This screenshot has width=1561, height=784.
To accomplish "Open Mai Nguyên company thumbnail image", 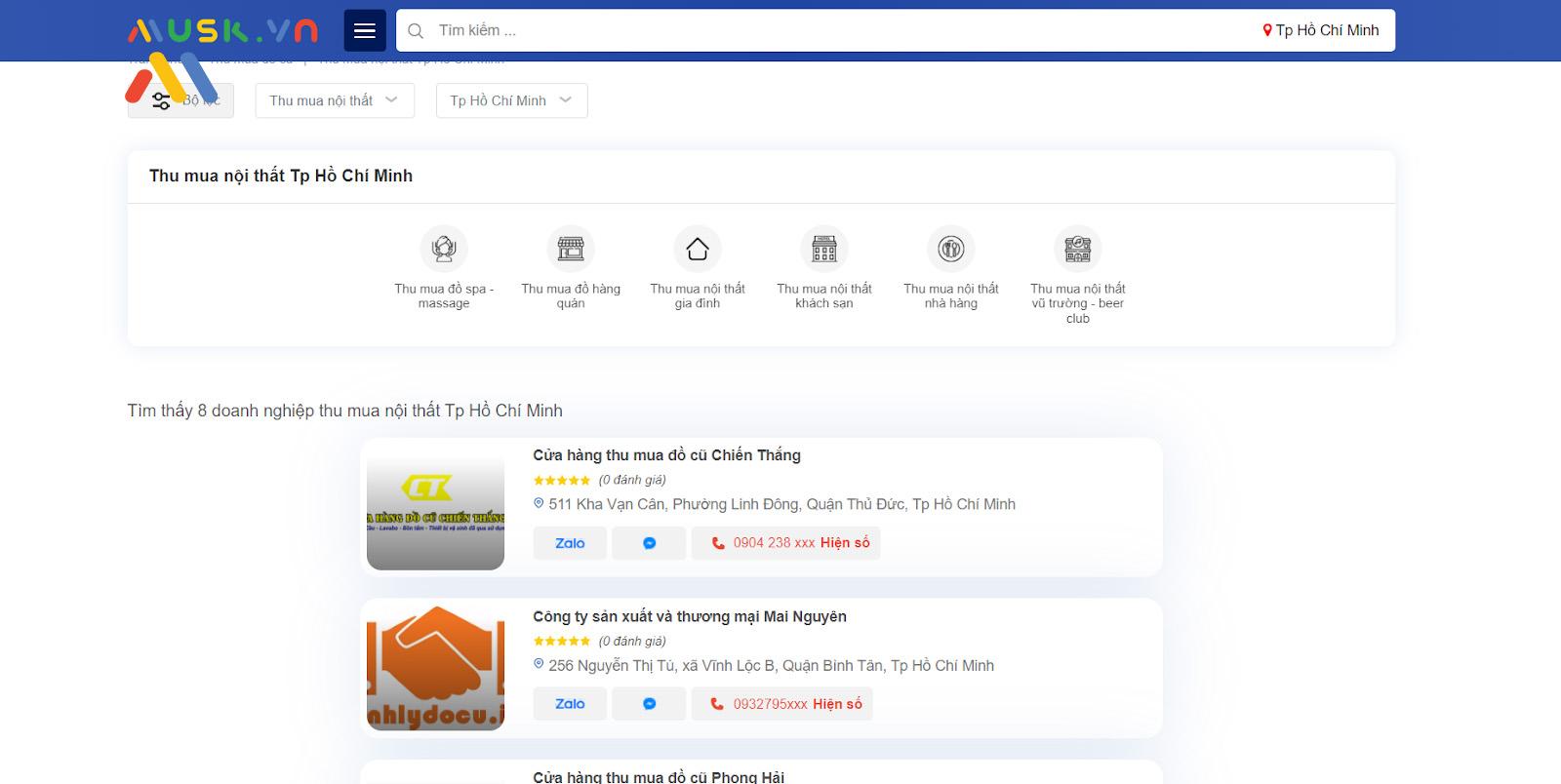I will (x=435, y=668).
